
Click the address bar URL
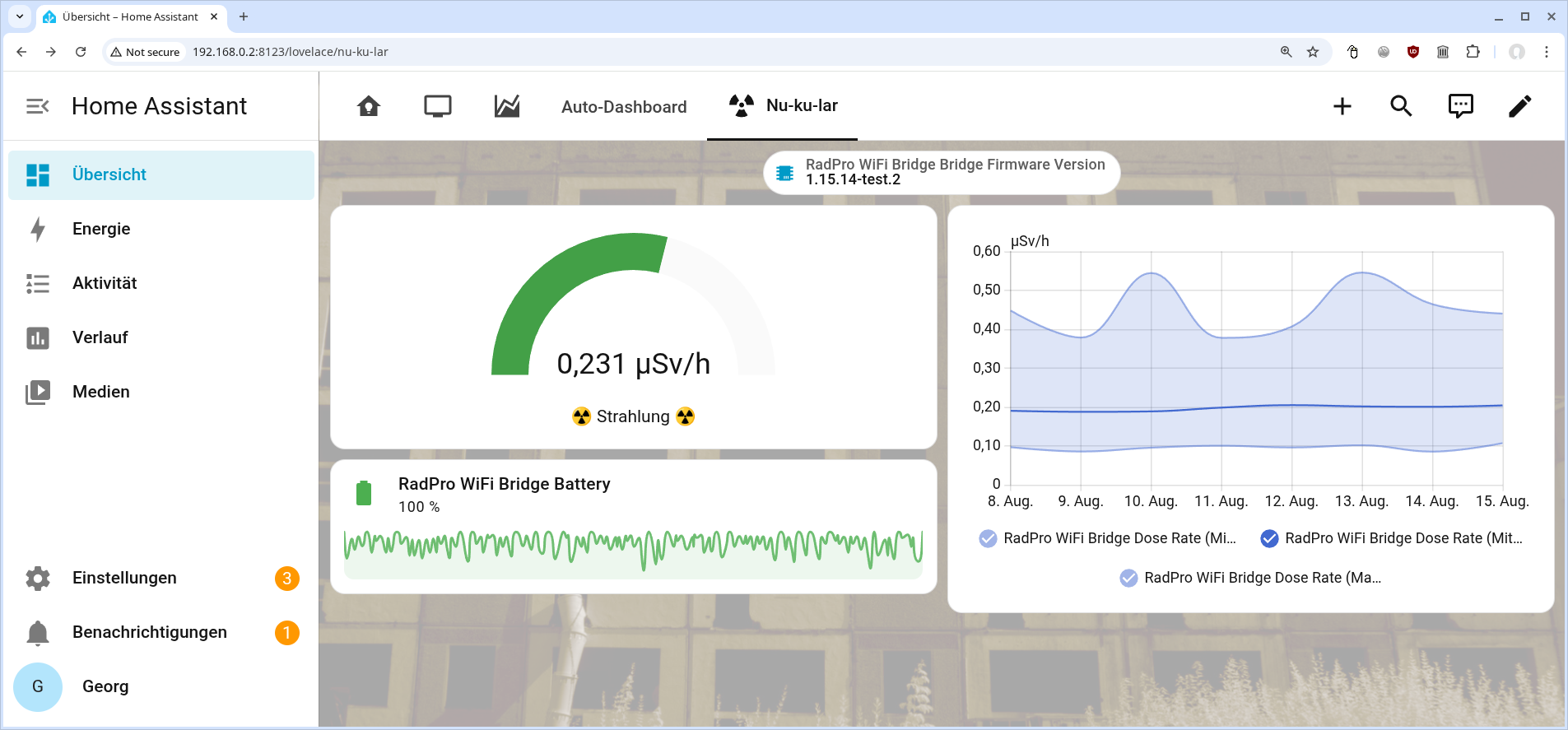pos(291,52)
